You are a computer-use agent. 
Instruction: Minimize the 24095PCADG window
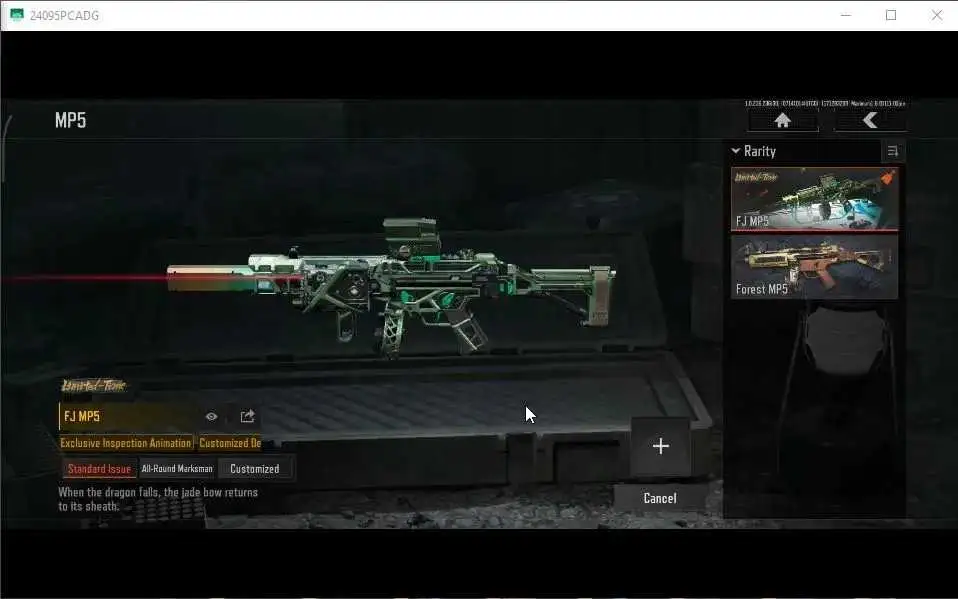(846, 15)
